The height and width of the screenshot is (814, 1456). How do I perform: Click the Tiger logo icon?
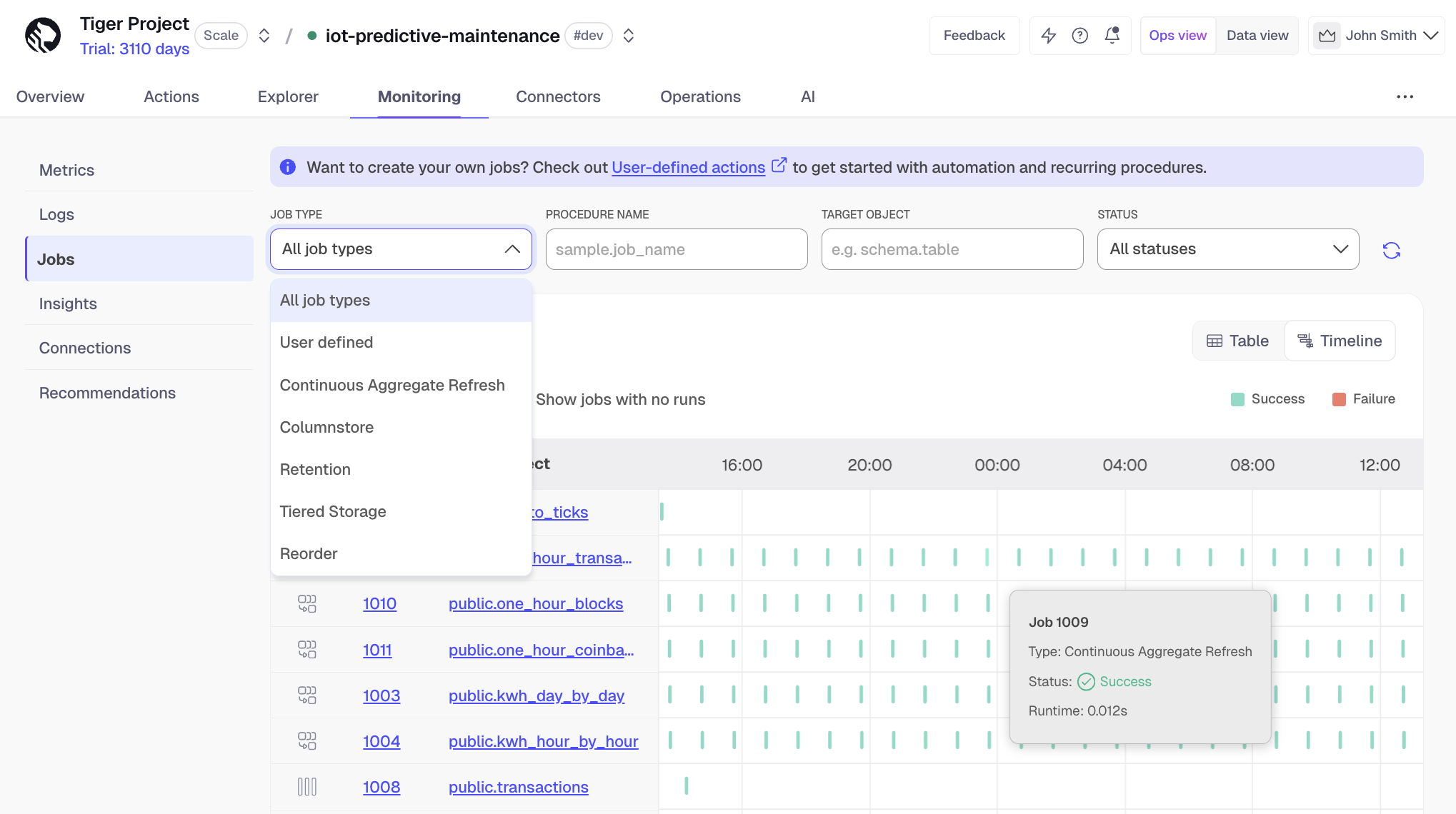(x=43, y=36)
